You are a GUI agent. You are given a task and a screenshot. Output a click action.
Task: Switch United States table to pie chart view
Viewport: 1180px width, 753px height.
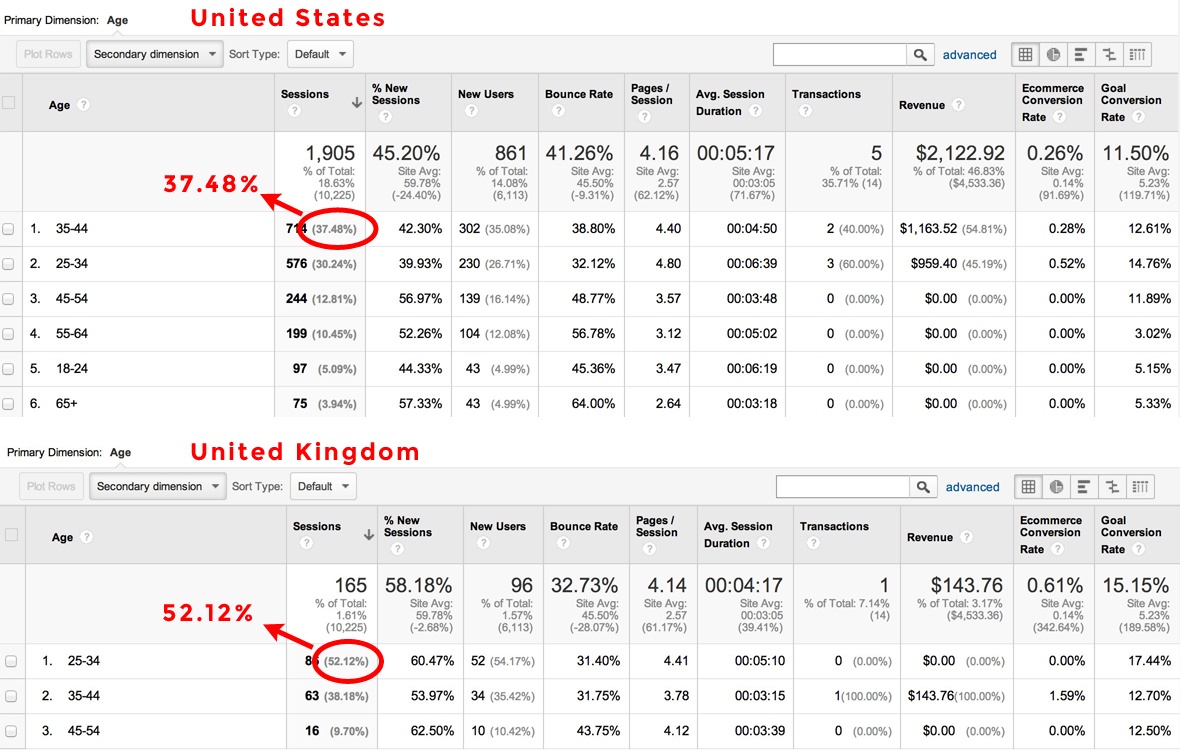1053,55
